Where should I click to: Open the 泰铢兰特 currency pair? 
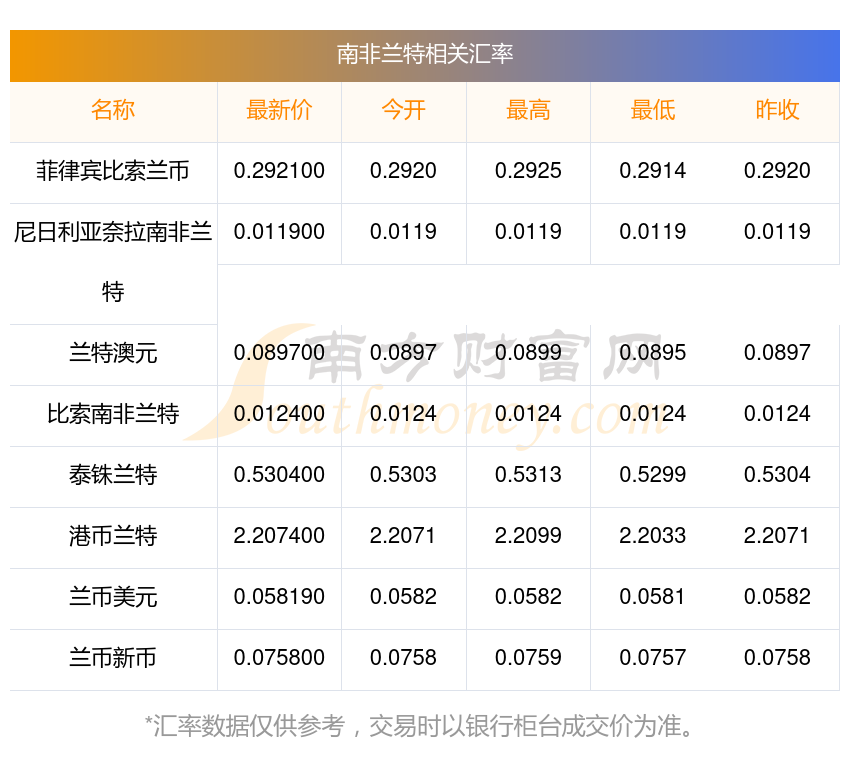[x=113, y=475]
